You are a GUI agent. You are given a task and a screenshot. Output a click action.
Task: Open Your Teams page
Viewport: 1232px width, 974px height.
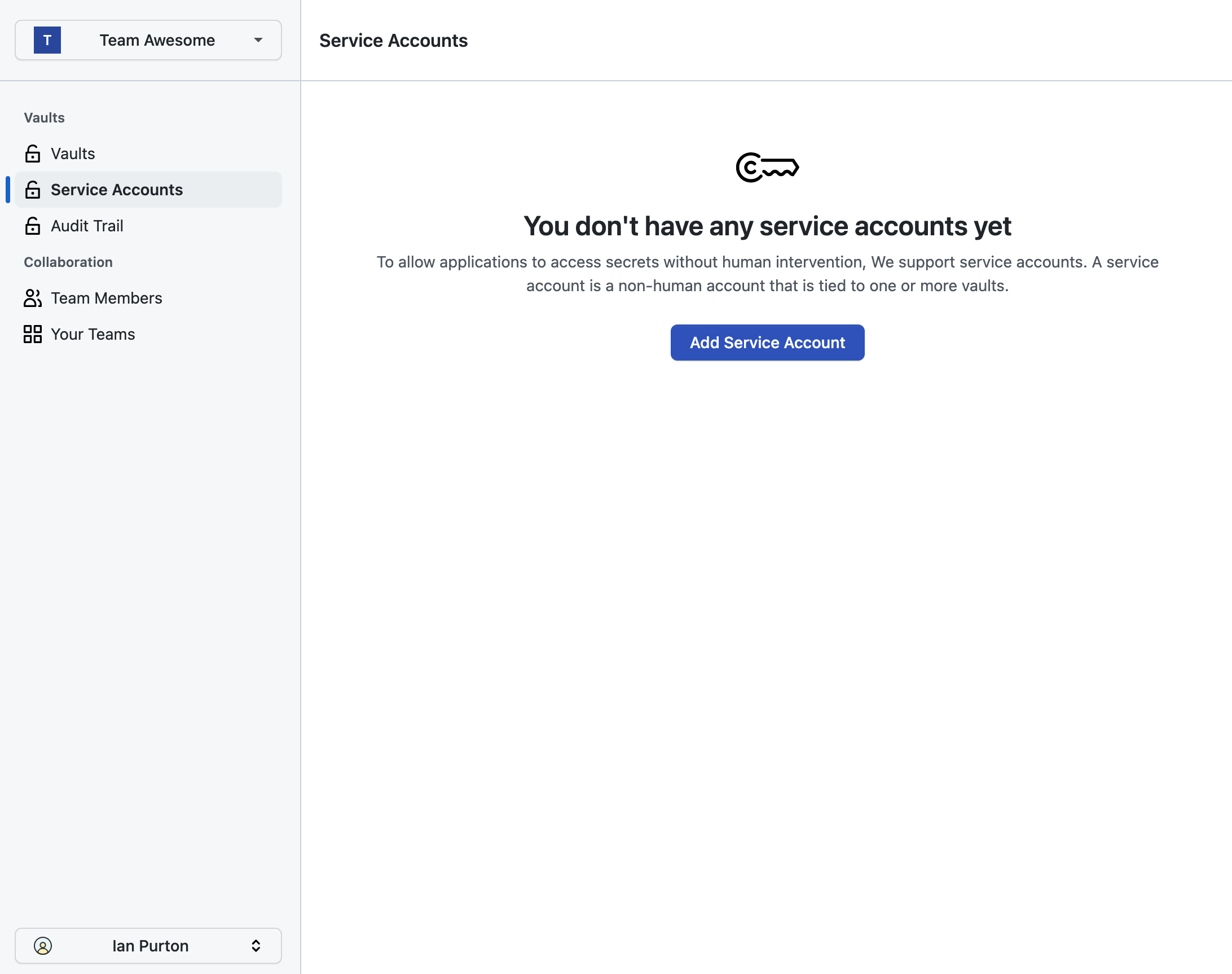coord(93,334)
